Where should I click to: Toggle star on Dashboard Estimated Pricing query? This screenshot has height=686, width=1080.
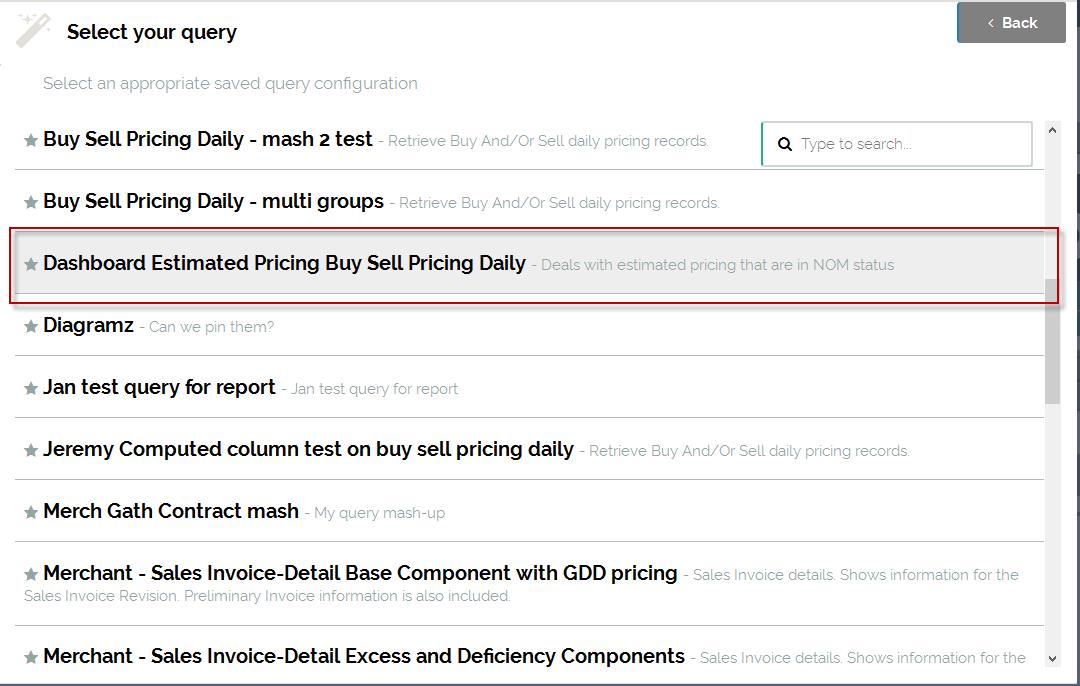coord(31,264)
